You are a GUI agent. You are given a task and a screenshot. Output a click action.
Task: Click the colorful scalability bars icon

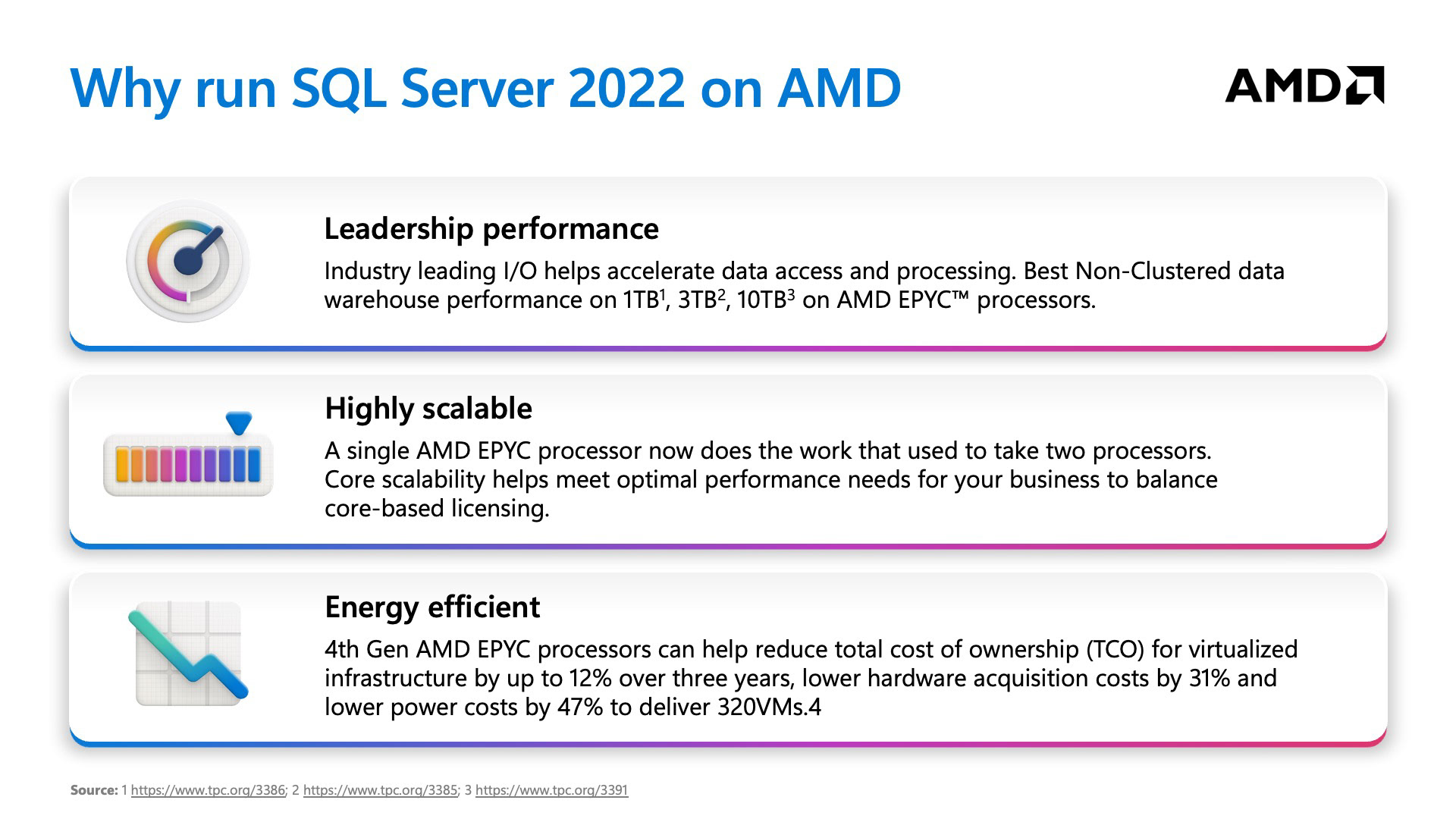[x=187, y=464]
